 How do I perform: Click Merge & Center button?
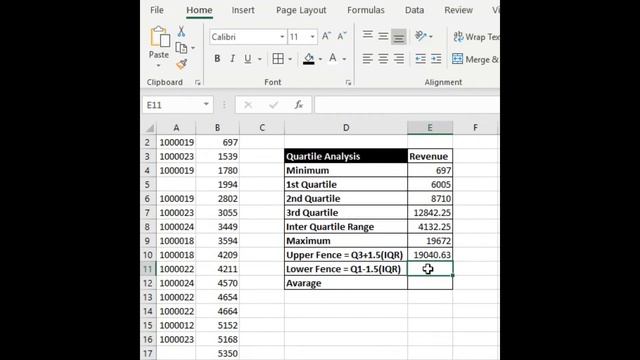(475, 59)
